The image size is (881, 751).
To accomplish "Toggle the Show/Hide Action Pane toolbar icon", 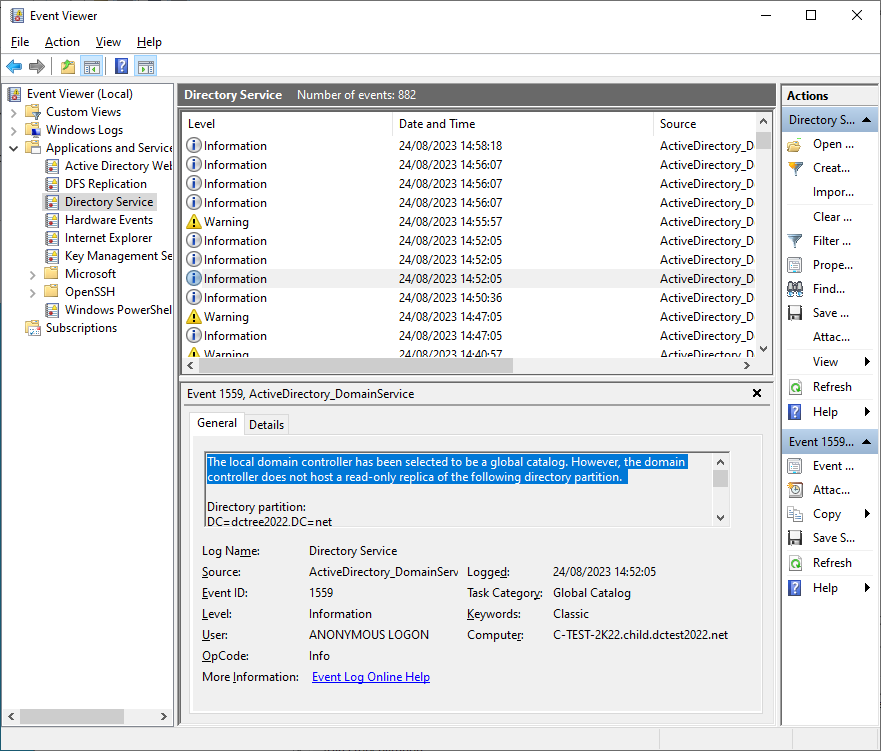I will 146,67.
